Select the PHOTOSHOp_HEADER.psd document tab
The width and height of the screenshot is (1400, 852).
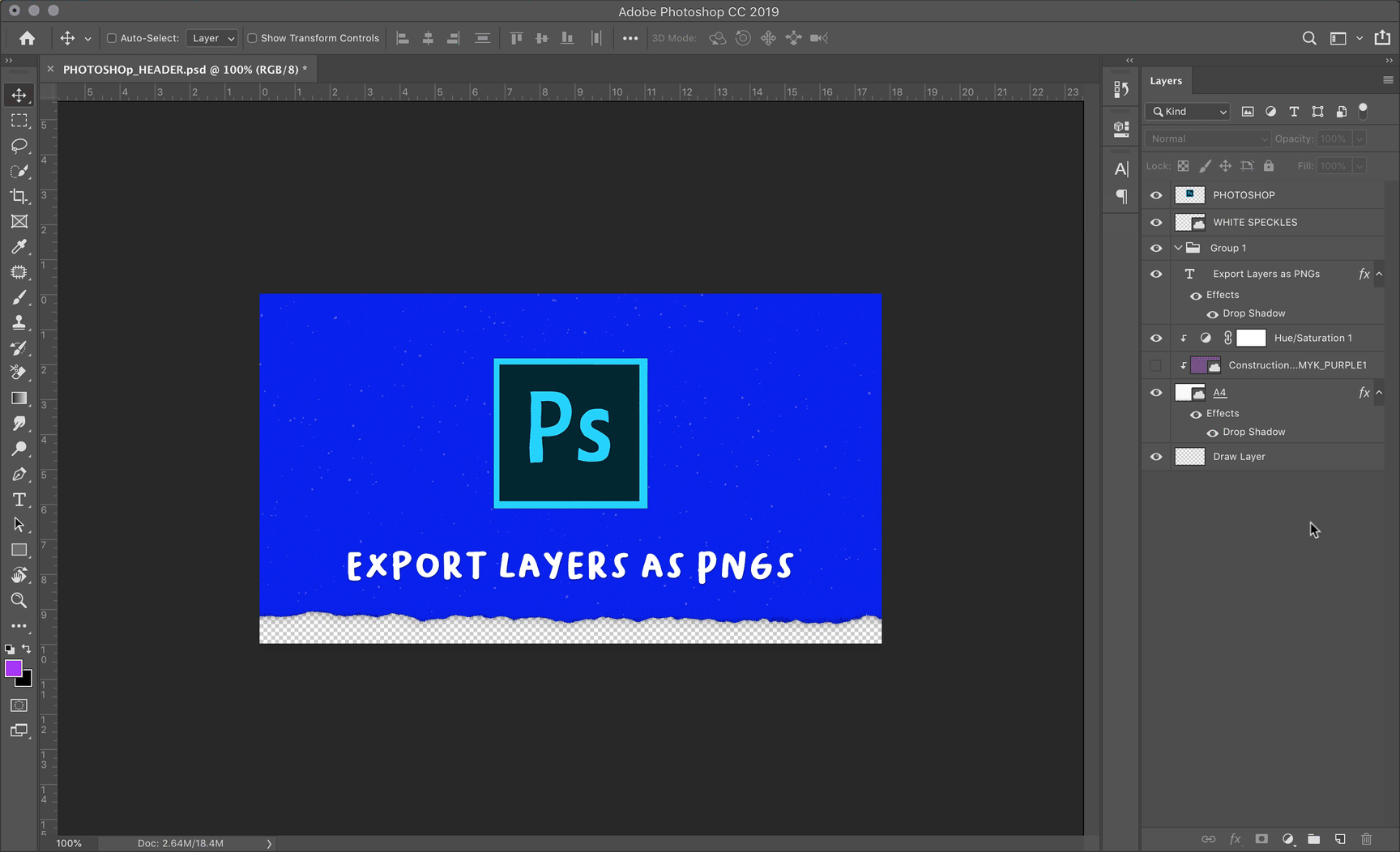click(185, 70)
